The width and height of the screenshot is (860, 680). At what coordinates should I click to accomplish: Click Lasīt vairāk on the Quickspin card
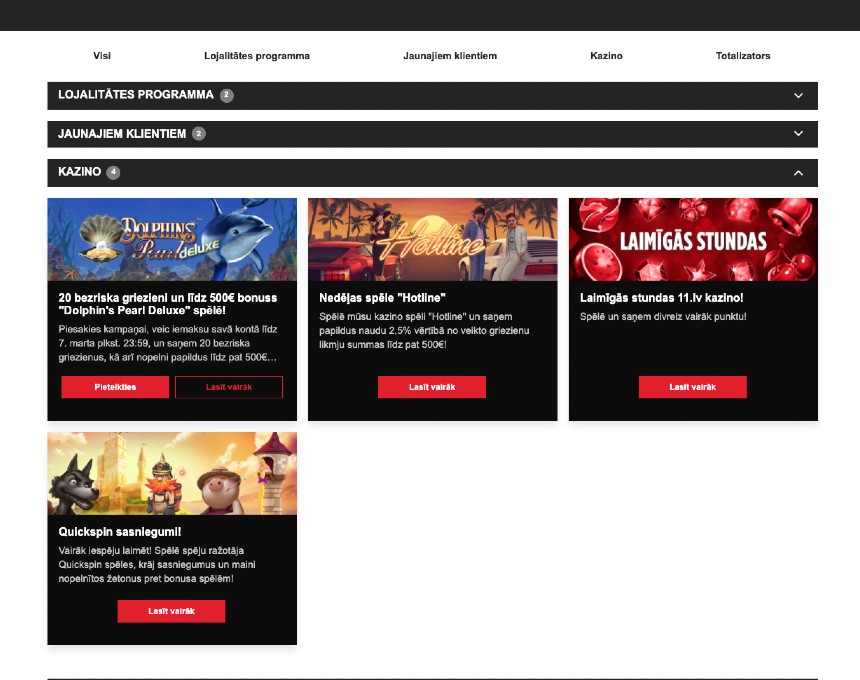[x=171, y=611]
